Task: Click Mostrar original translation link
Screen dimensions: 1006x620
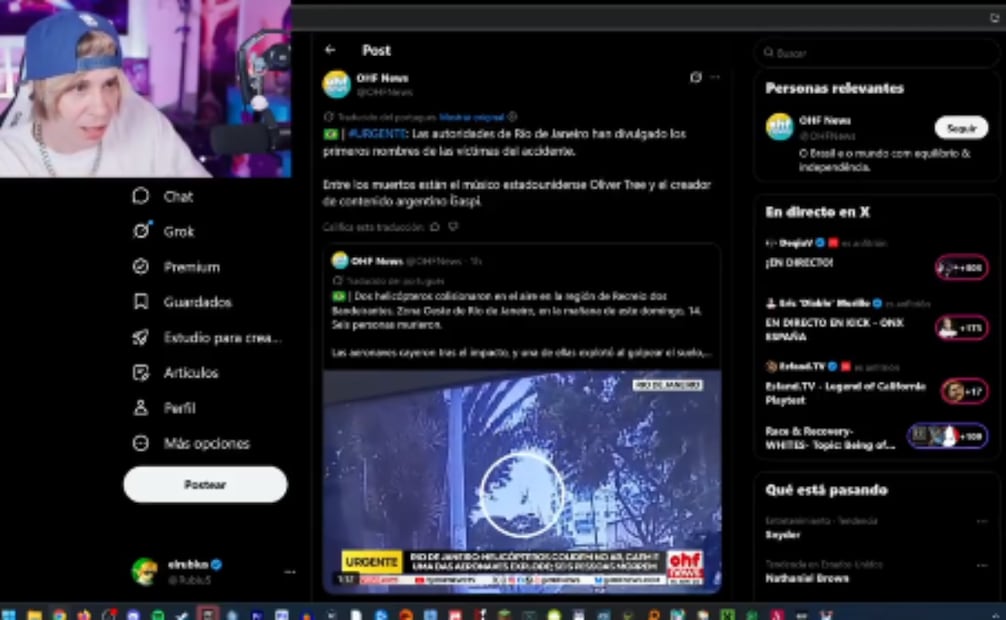Action: click(472, 117)
